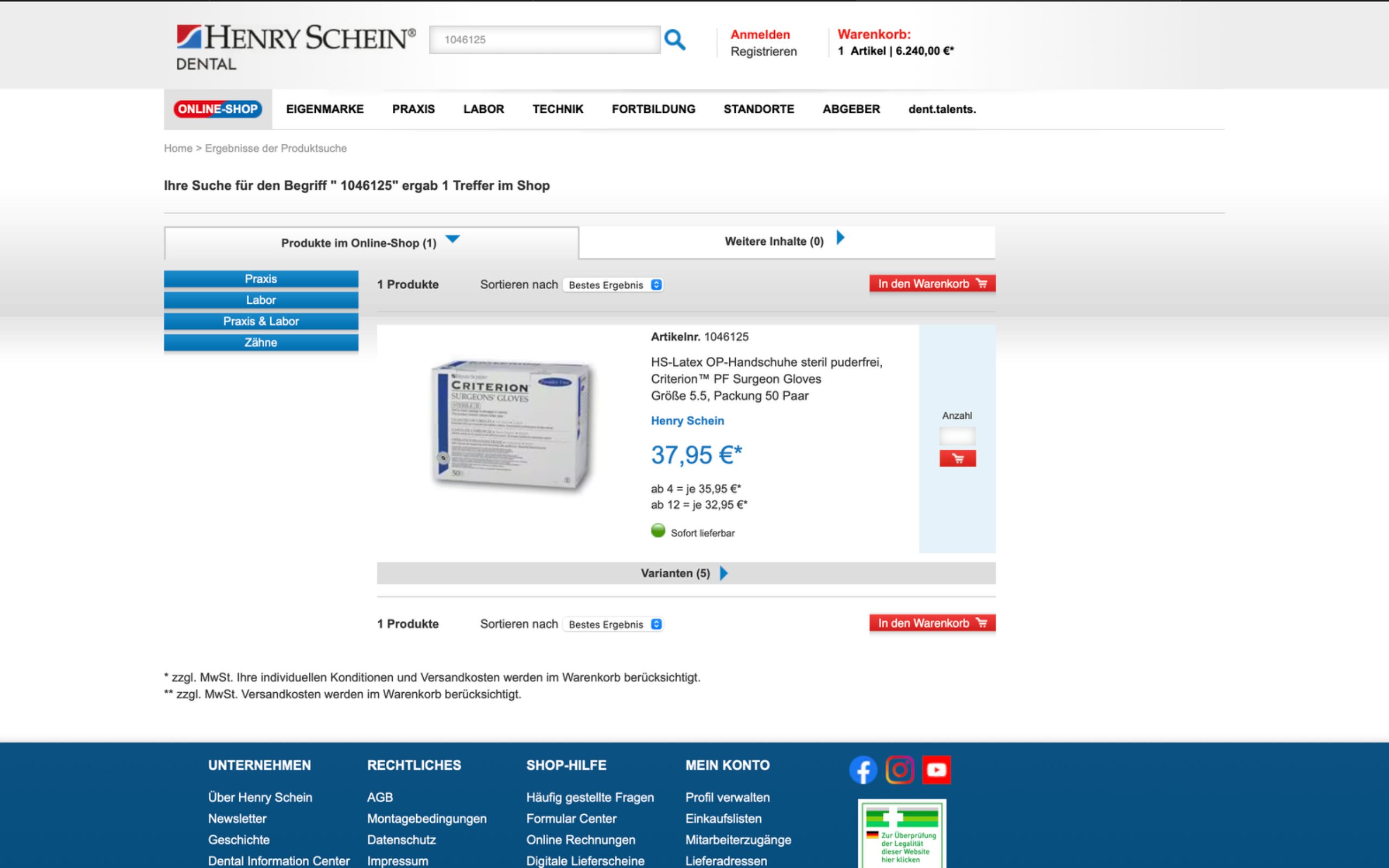Viewport: 1389px width, 868px height.
Task: Open EIGENMARKE menu
Action: coord(325,109)
